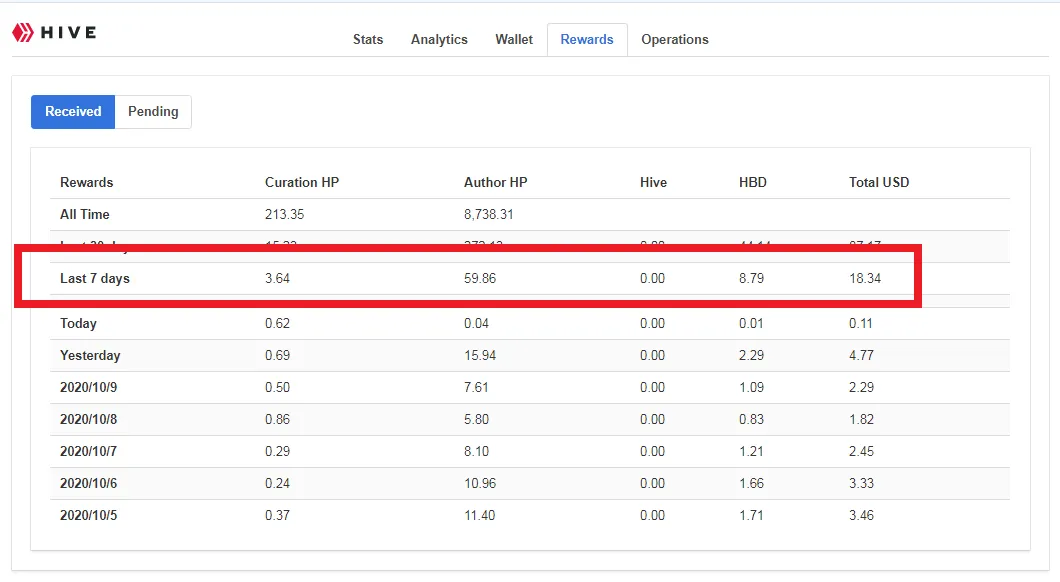Click 2020/10/5 total USD 3.46
This screenshot has width=1060, height=582.
[861, 515]
